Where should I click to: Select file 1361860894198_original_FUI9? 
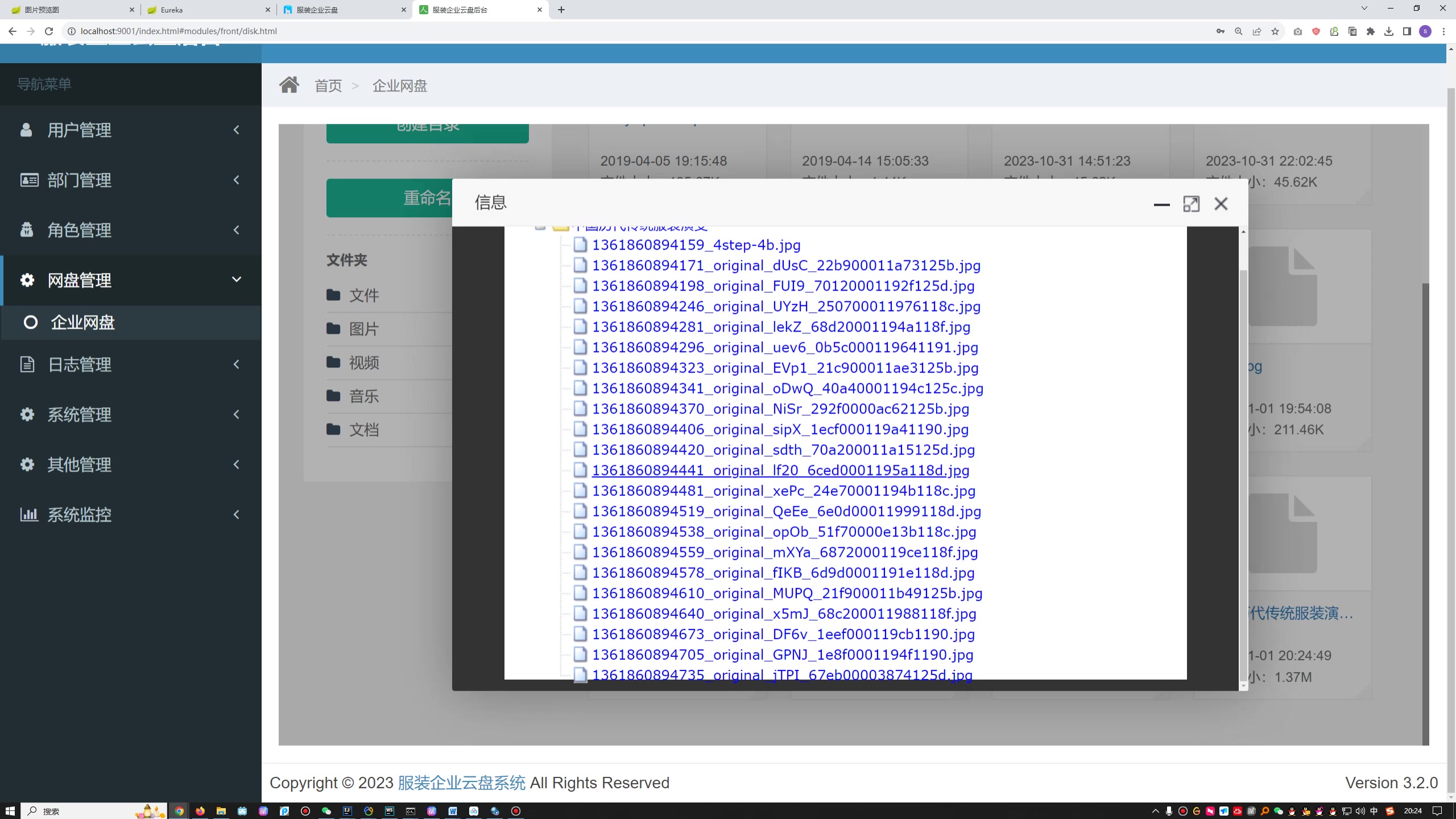783,286
